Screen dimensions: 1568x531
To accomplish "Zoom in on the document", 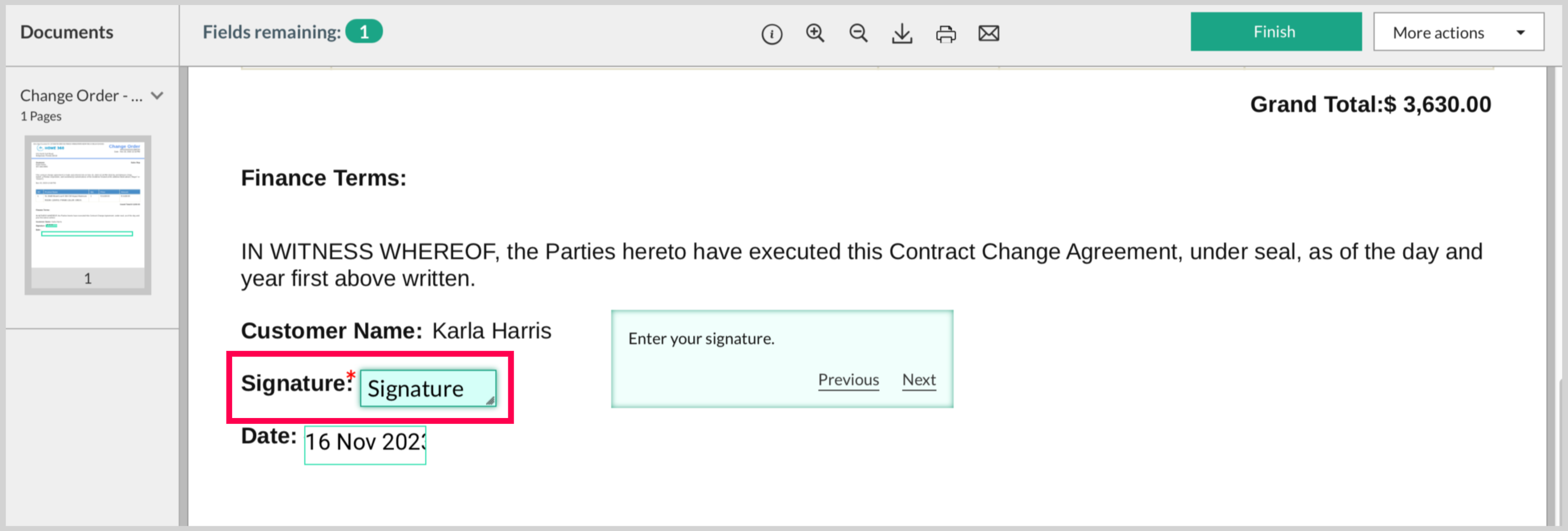I will tap(815, 34).
